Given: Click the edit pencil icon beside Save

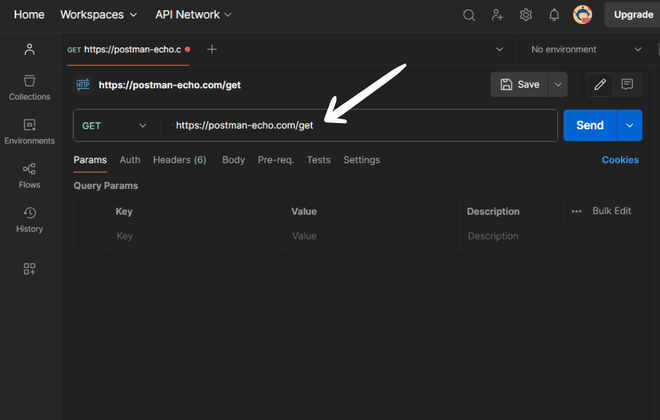Looking at the screenshot, I should [600, 85].
